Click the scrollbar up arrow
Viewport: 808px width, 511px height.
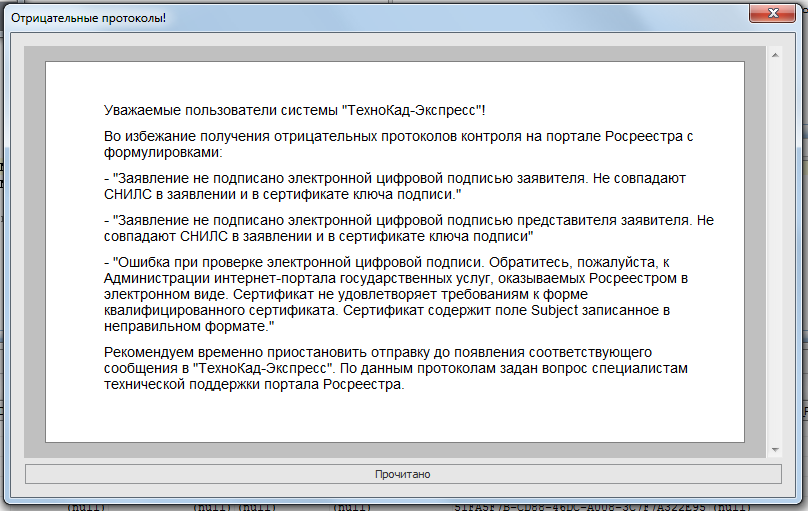click(774, 54)
